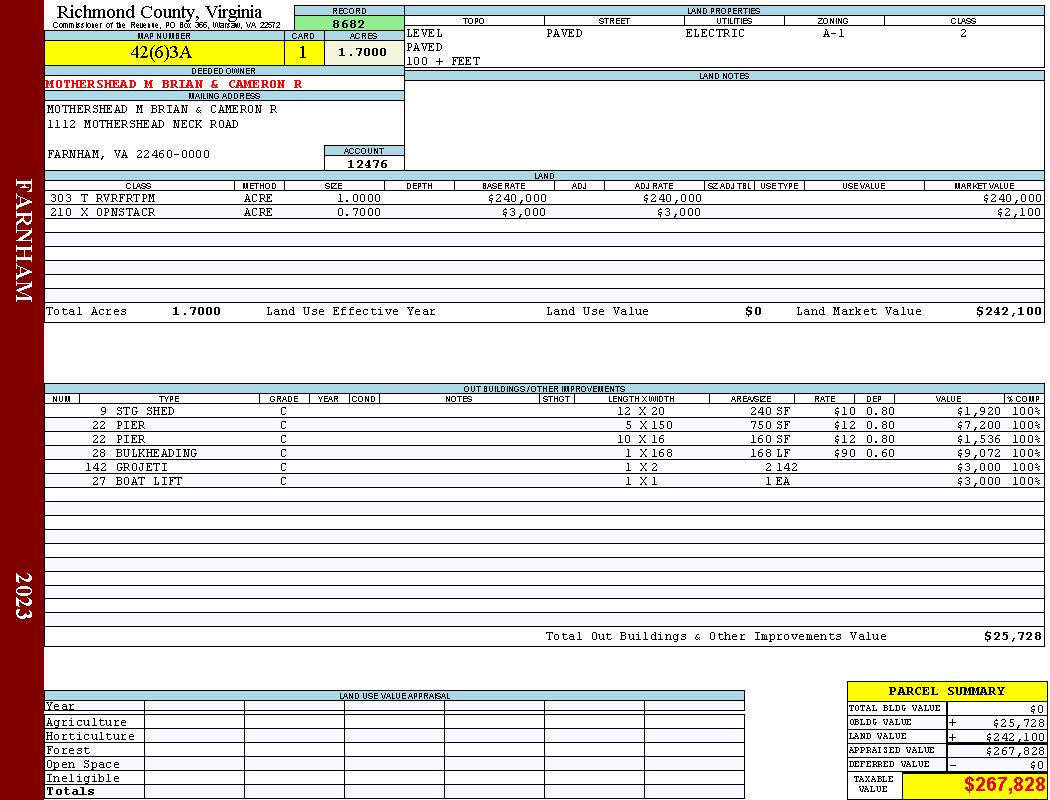Click the 168 LF area value
Viewport: 1050px width, 800px height.
pyautogui.click(x=769, y=453)
